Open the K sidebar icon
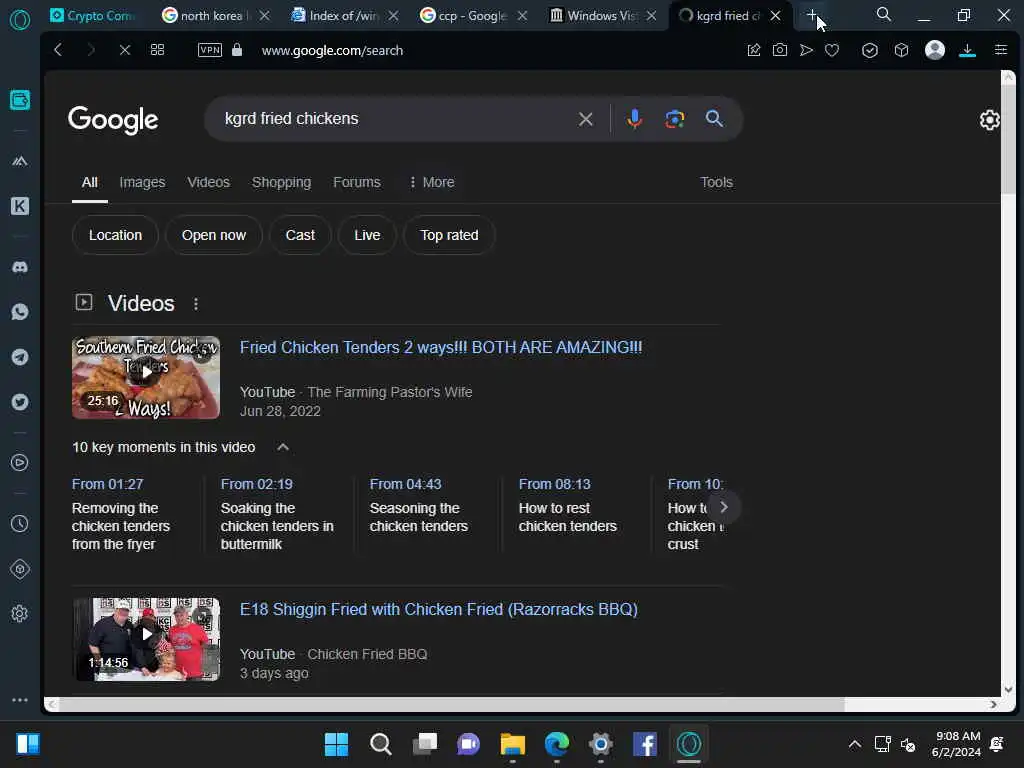The height and width of the screenshot is (768, 1024). (20, 206)
